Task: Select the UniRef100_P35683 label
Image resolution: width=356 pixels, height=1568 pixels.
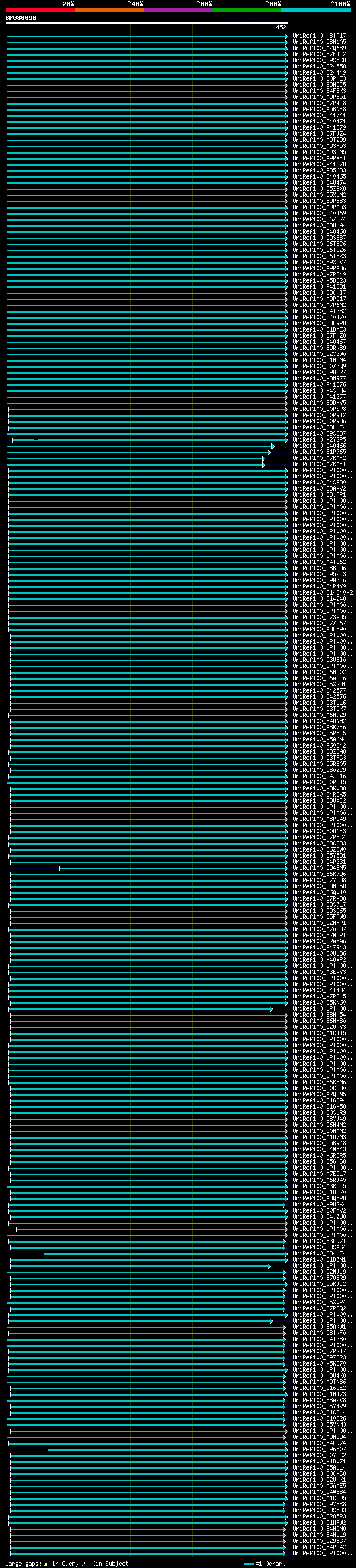Action: tap(319, 170)
